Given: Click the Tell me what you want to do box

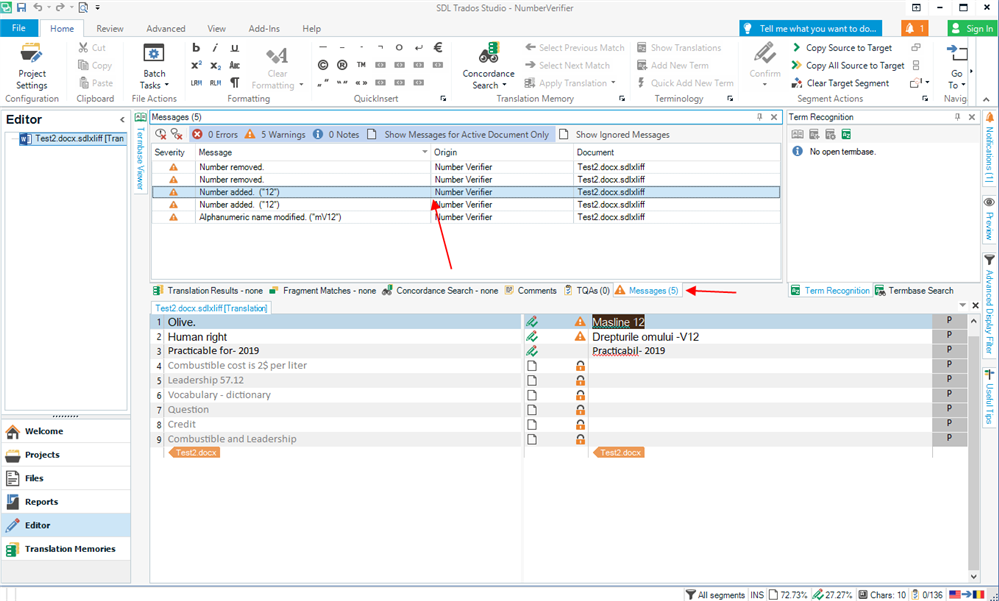Looking at the screenshot, I should point(811,29).
